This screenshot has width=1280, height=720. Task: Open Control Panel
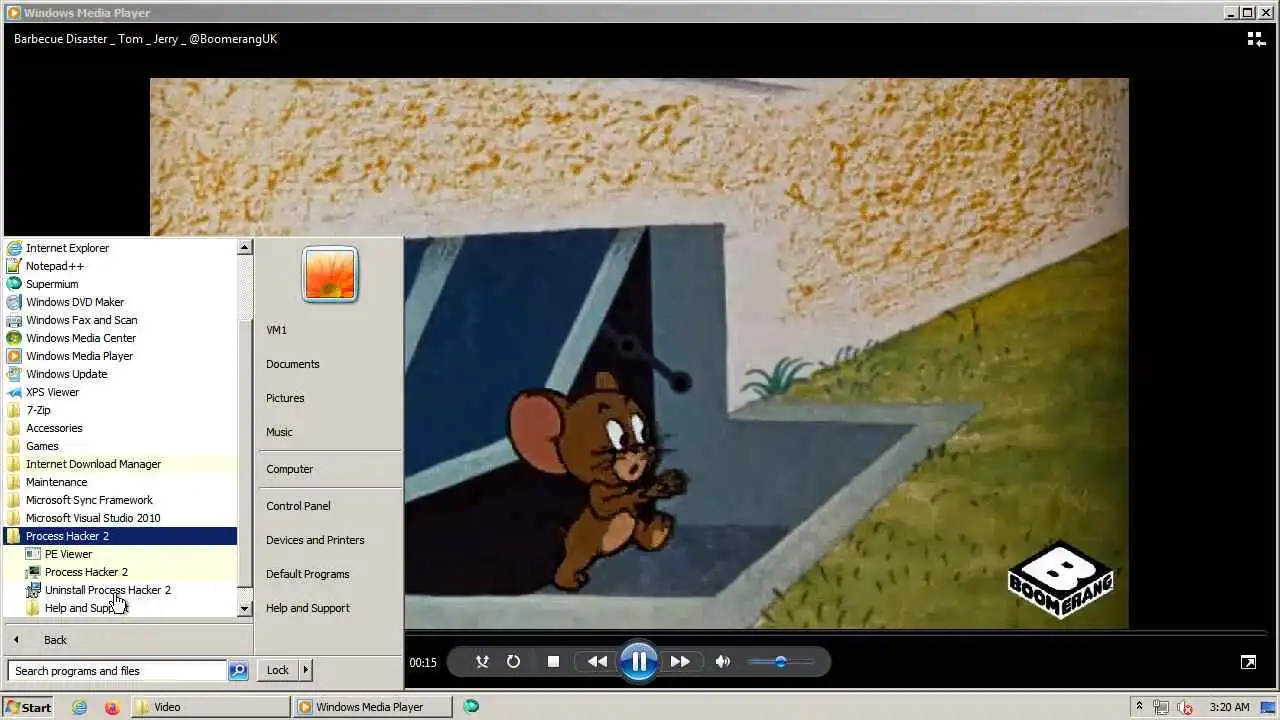[330, 506]
